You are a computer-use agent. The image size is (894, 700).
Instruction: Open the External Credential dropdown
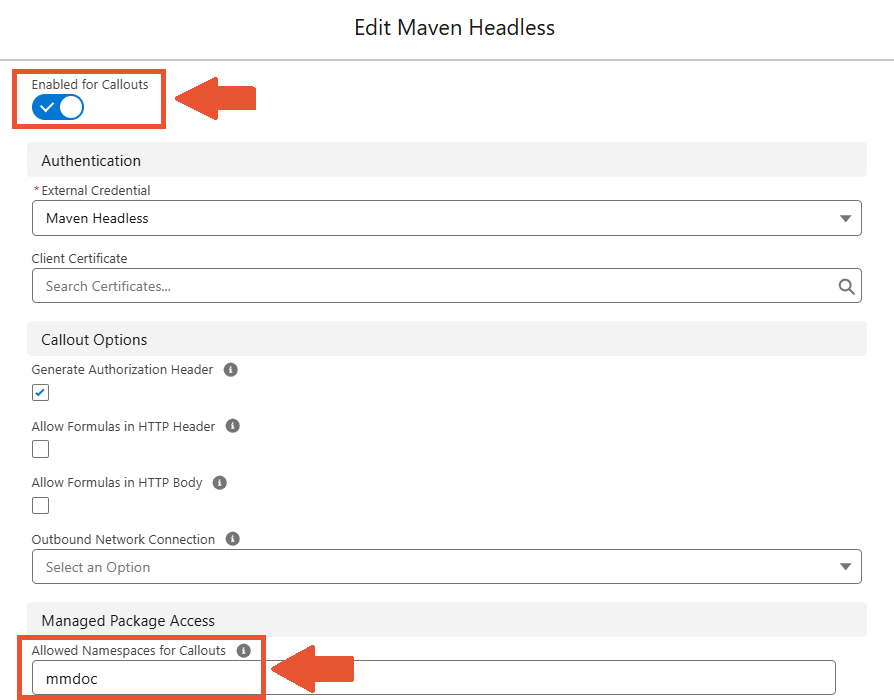[x=446, y=218]
